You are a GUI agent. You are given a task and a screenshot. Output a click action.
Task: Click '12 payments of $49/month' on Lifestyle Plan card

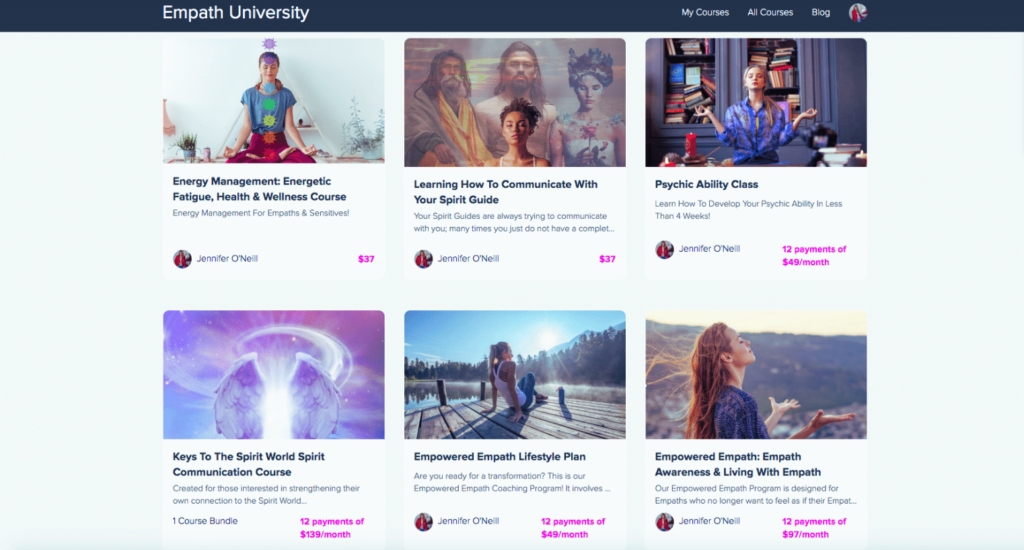(x=573, y=528)
